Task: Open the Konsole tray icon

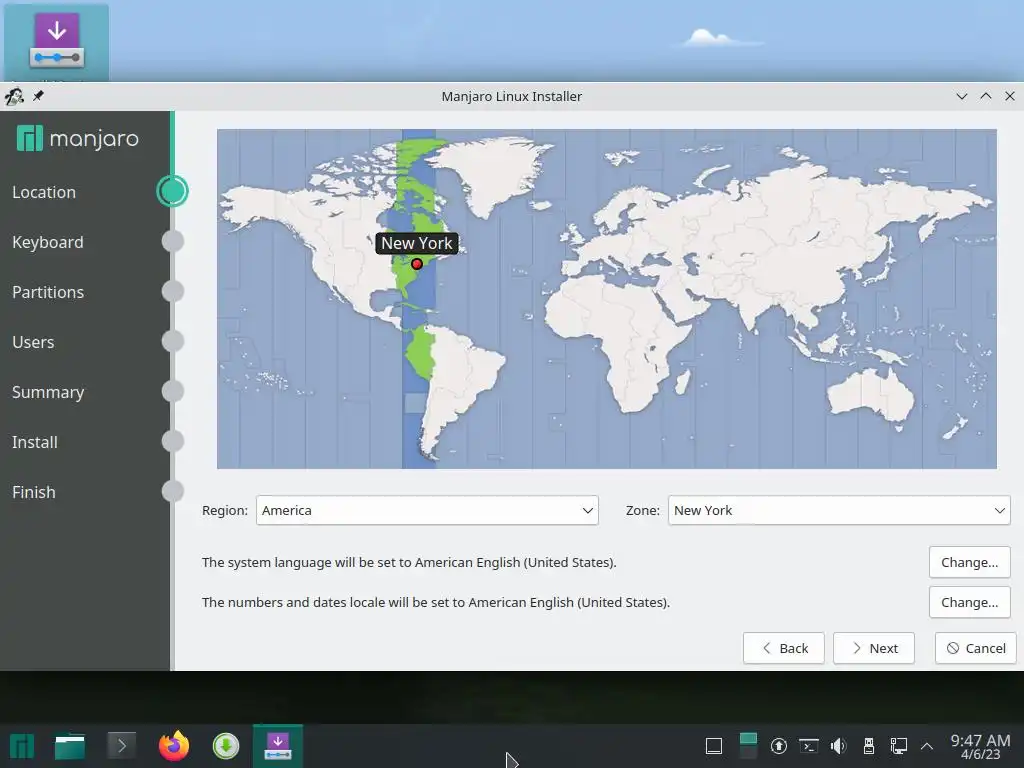Action: pos(808,746)
